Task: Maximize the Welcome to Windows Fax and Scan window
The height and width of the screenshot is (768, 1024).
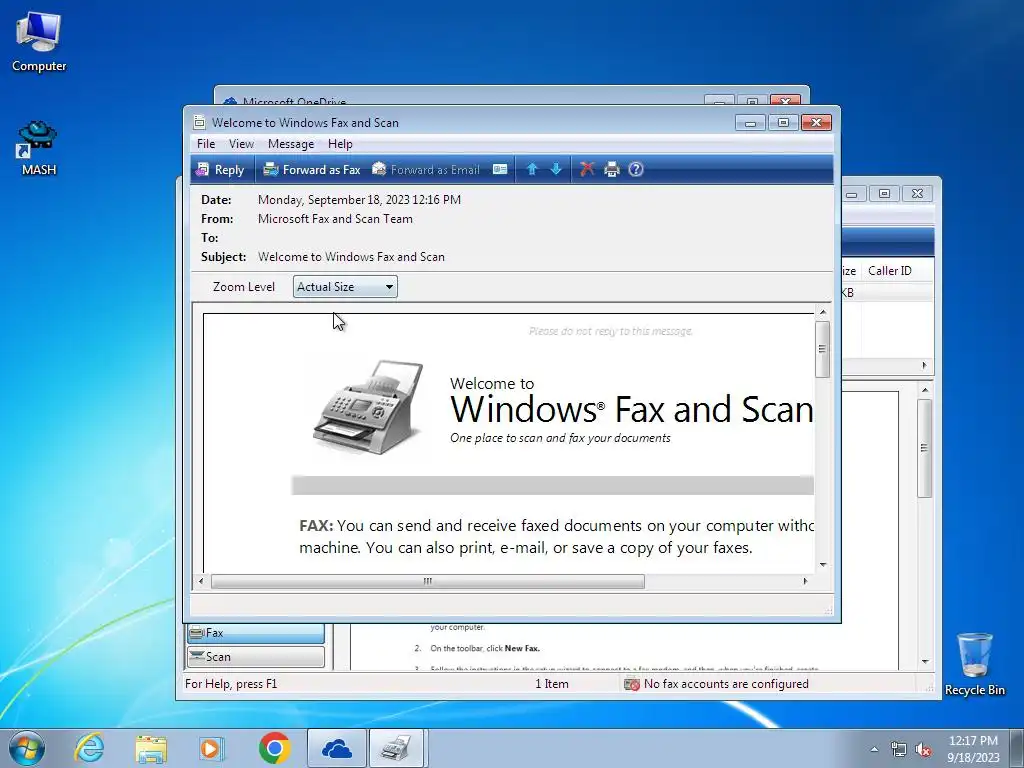Action: coord(783,123)
